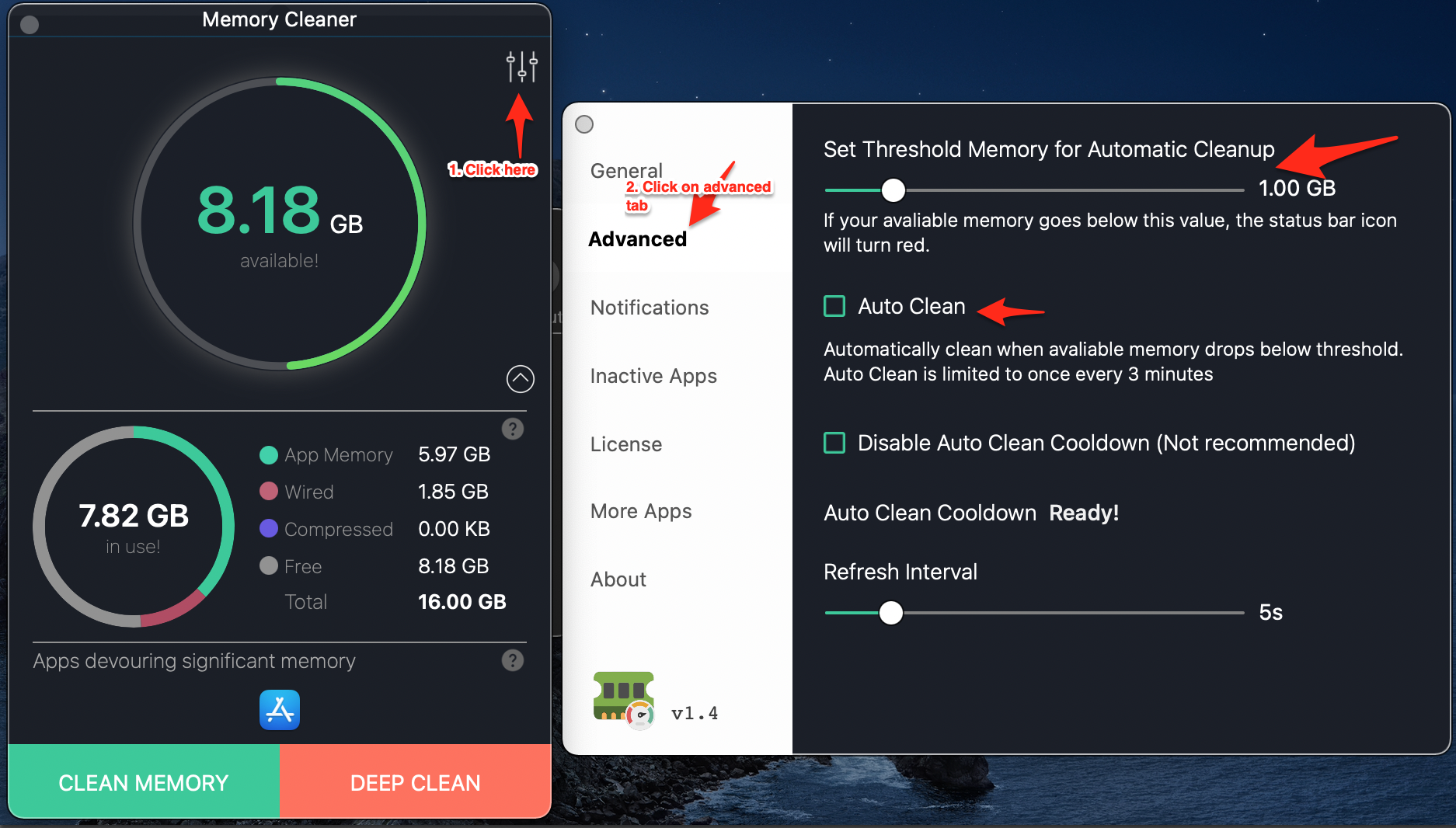Image resolution: width=1456 pixels, height=828 pixels.
Task: Enable the Auto Clean checkbox
Action: point(834,306)
